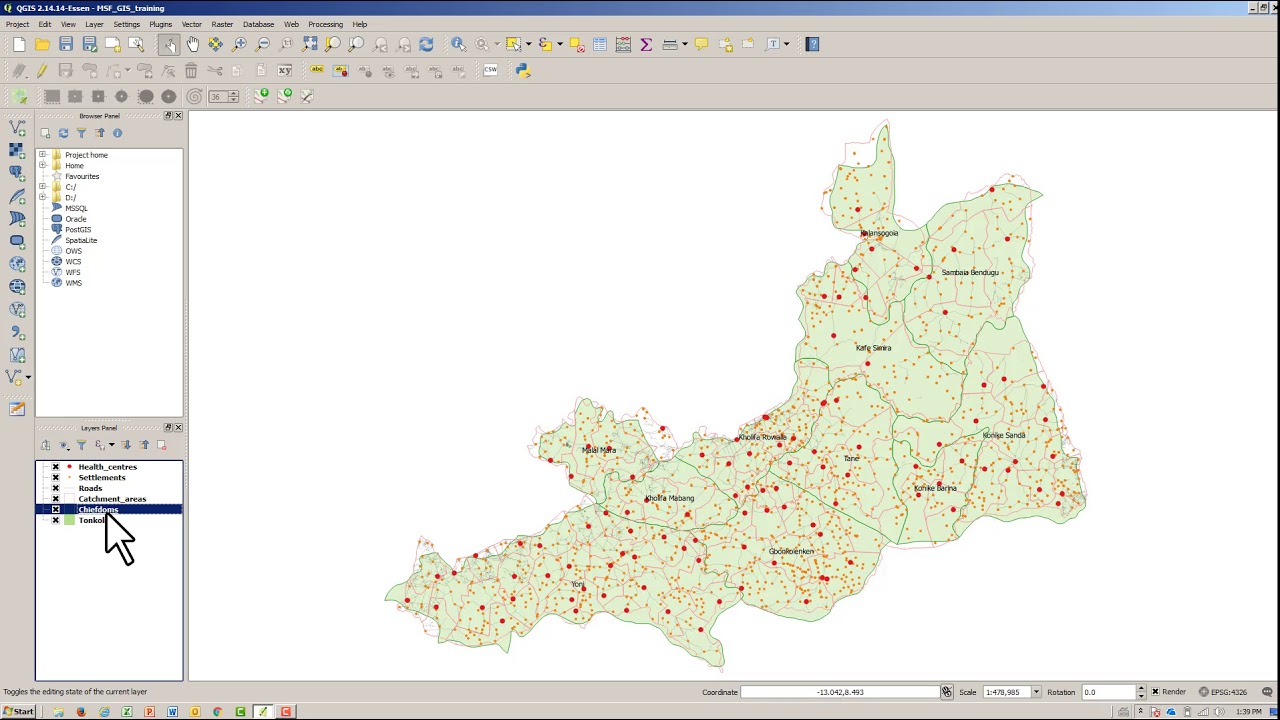Click the Tonkolili layer green color swatch
The width and height of the screenshot is (1280, 720).
point(69,521)
